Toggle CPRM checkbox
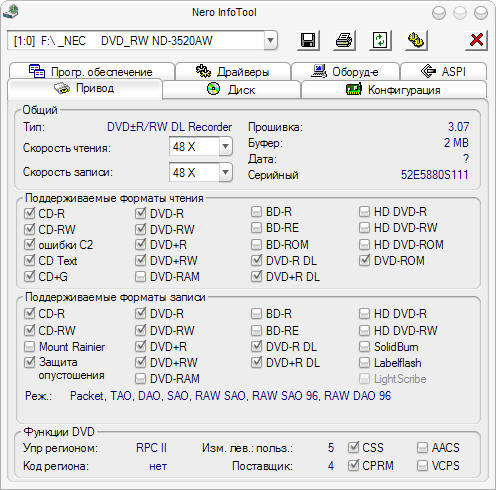496x490 pixels. point(353,465)
